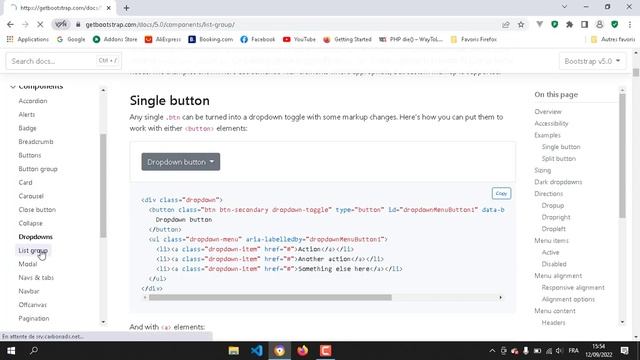Screen dimensions: 640x360
Task: Open the Accordion docs page
Action: (x=33, y=101)
